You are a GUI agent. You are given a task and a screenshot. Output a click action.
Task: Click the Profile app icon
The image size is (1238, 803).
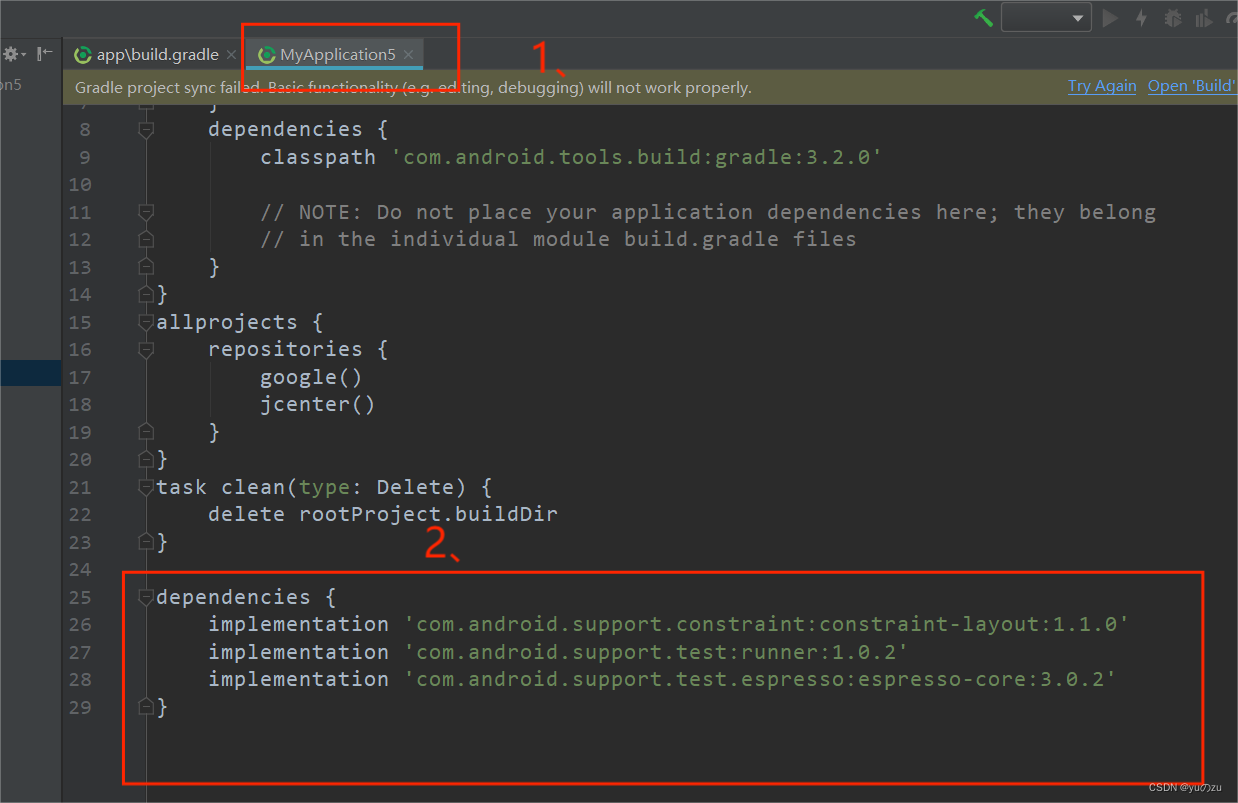click(1205, 17)
